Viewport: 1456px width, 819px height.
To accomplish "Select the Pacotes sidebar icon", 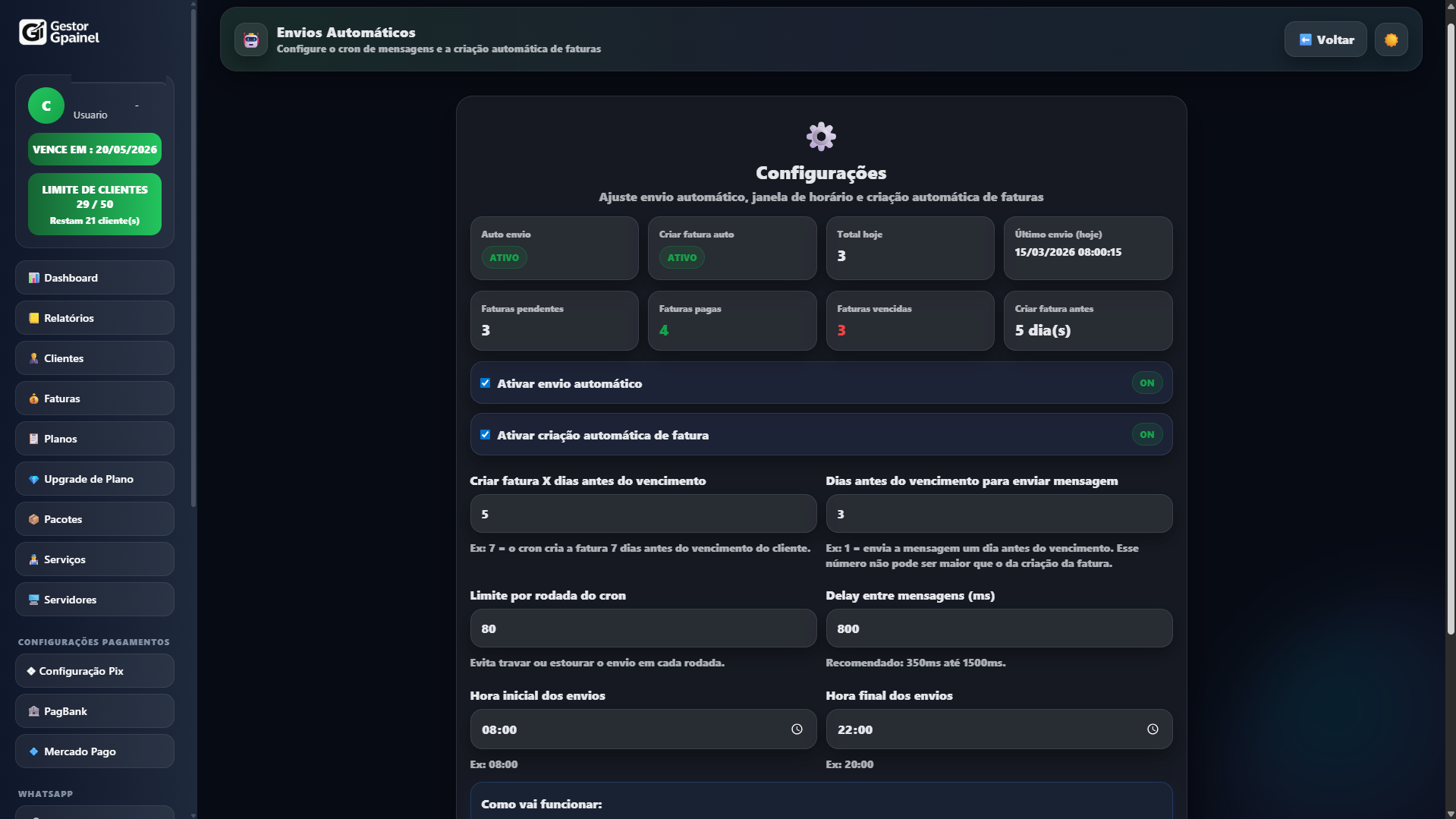I will (33, 519).
